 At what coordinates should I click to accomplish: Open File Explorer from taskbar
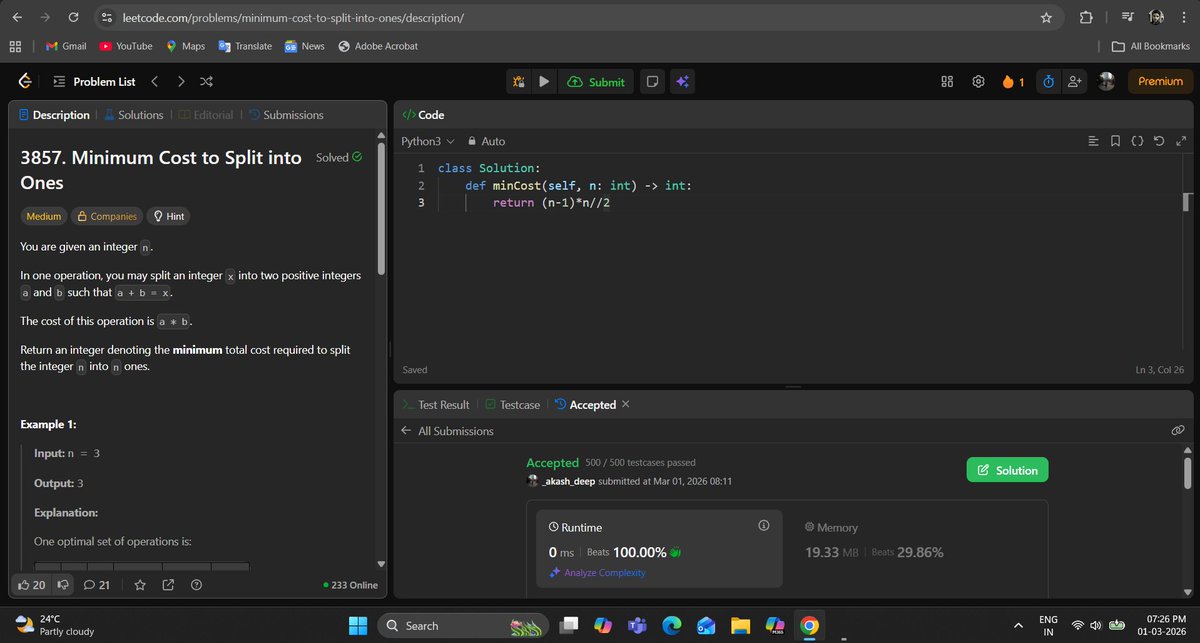coord(740,625)
